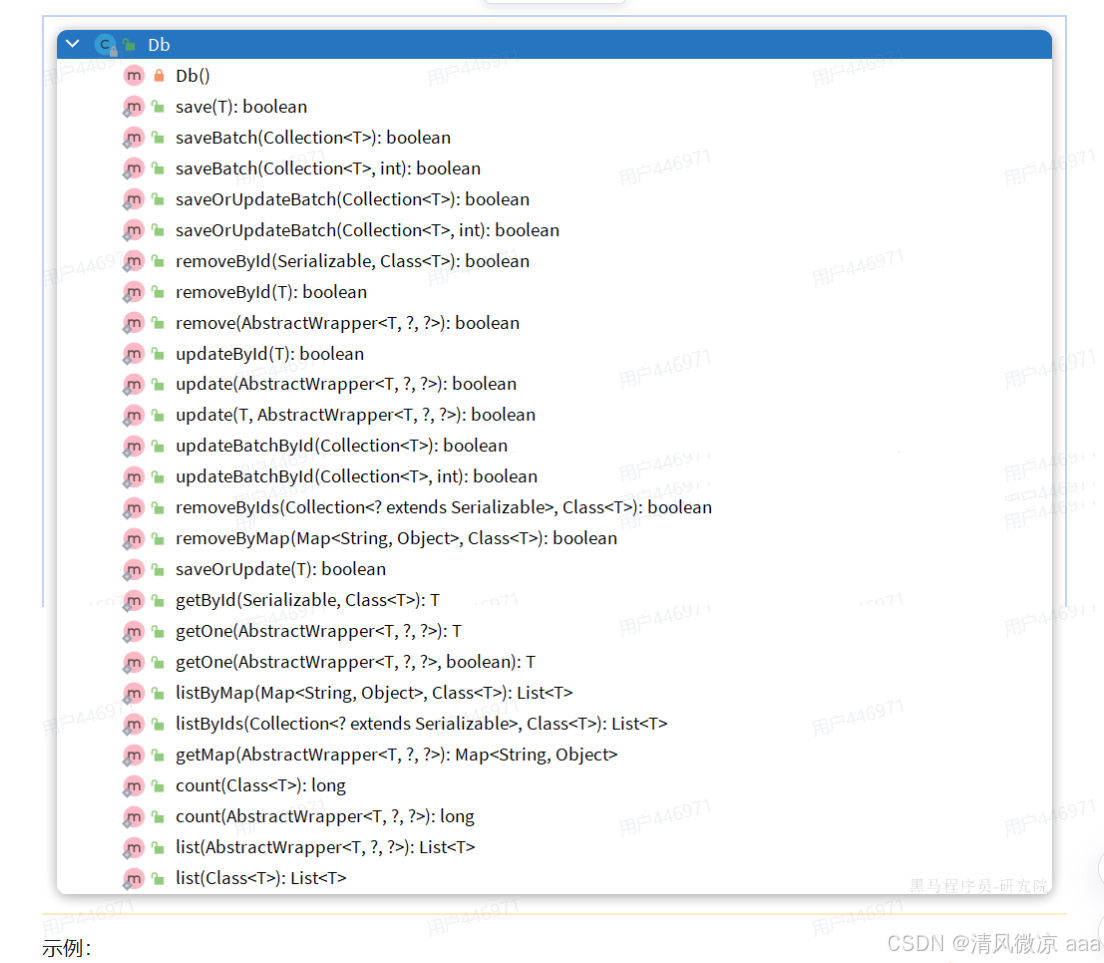Select save(T): boolean method text
1104x963 pixels.
pos(242,106)
